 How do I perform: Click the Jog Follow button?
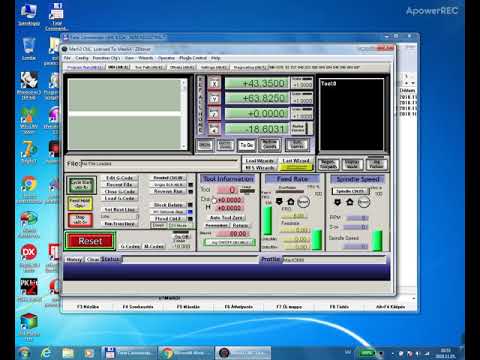coord(376,164)
